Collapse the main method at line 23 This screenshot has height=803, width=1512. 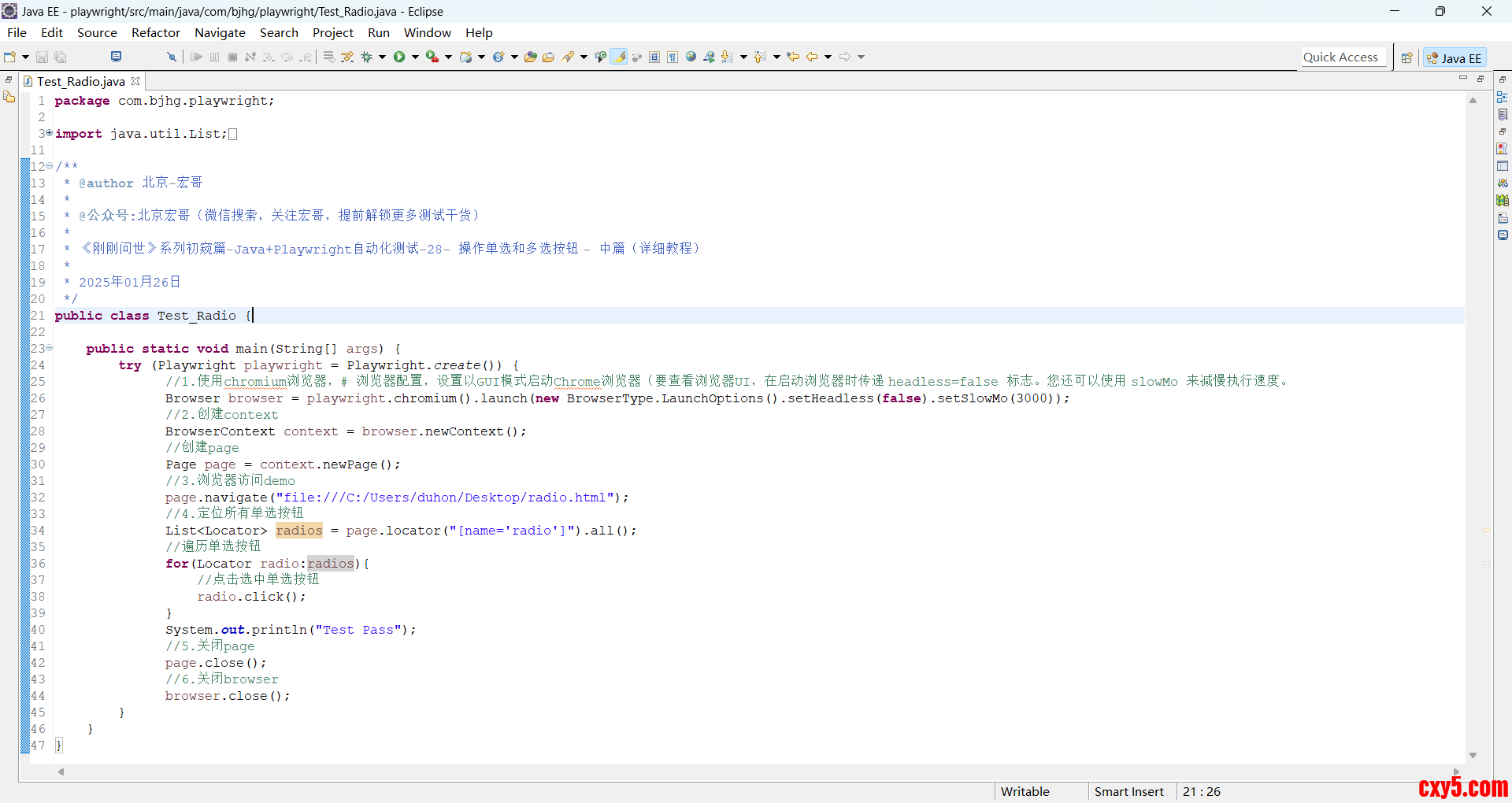[49, 348]
